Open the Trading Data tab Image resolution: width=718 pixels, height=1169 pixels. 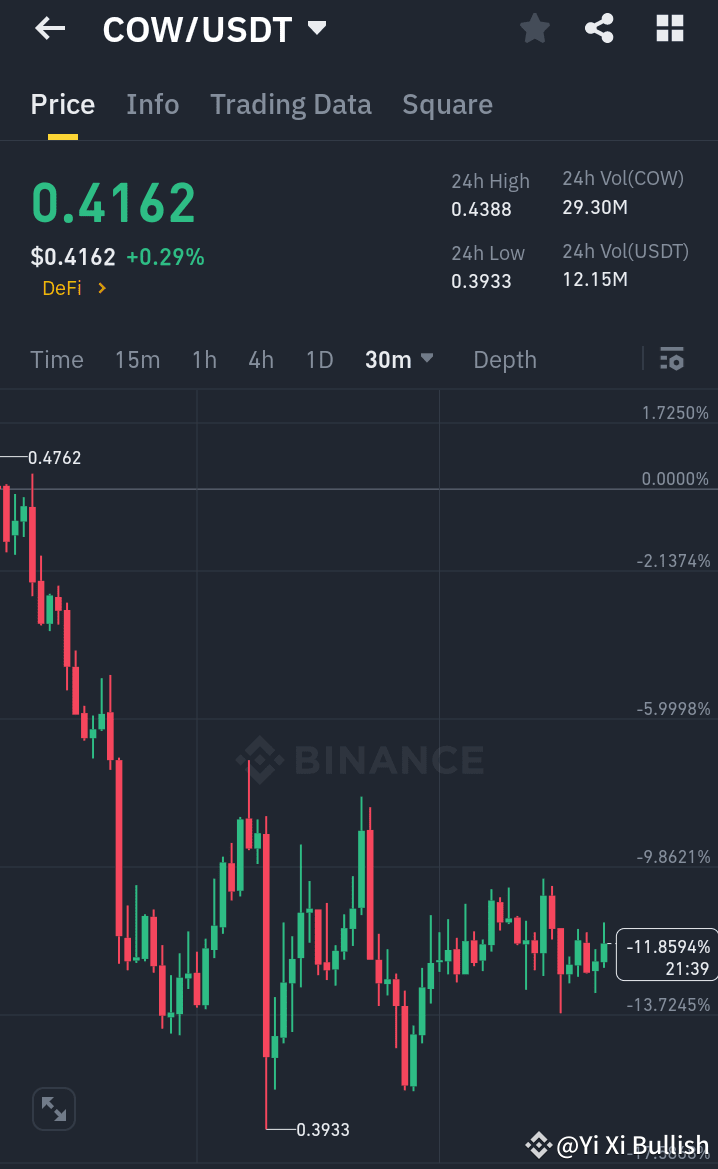tap(290, 104)
